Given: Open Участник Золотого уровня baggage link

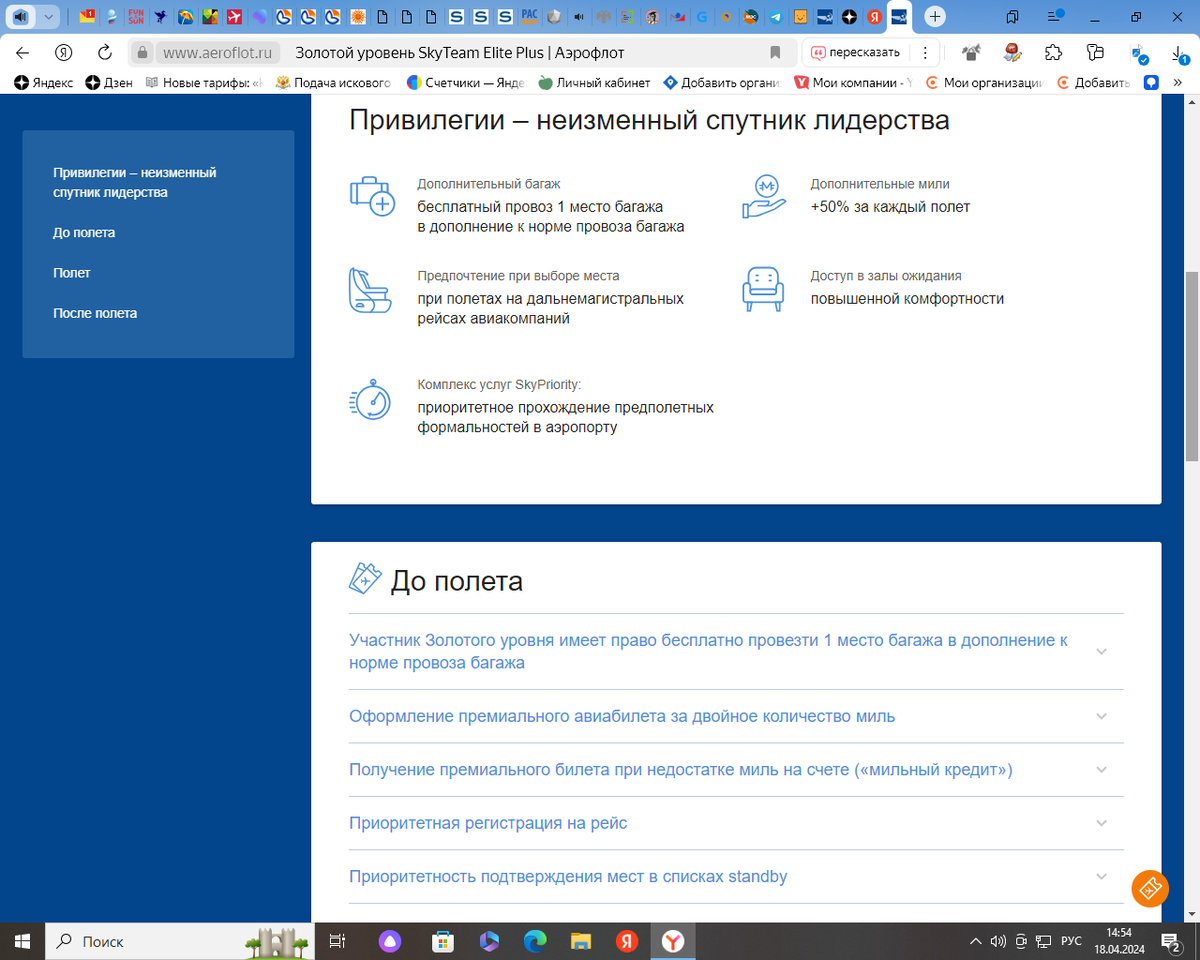Looking at the screenshot, I should point(708,651).
